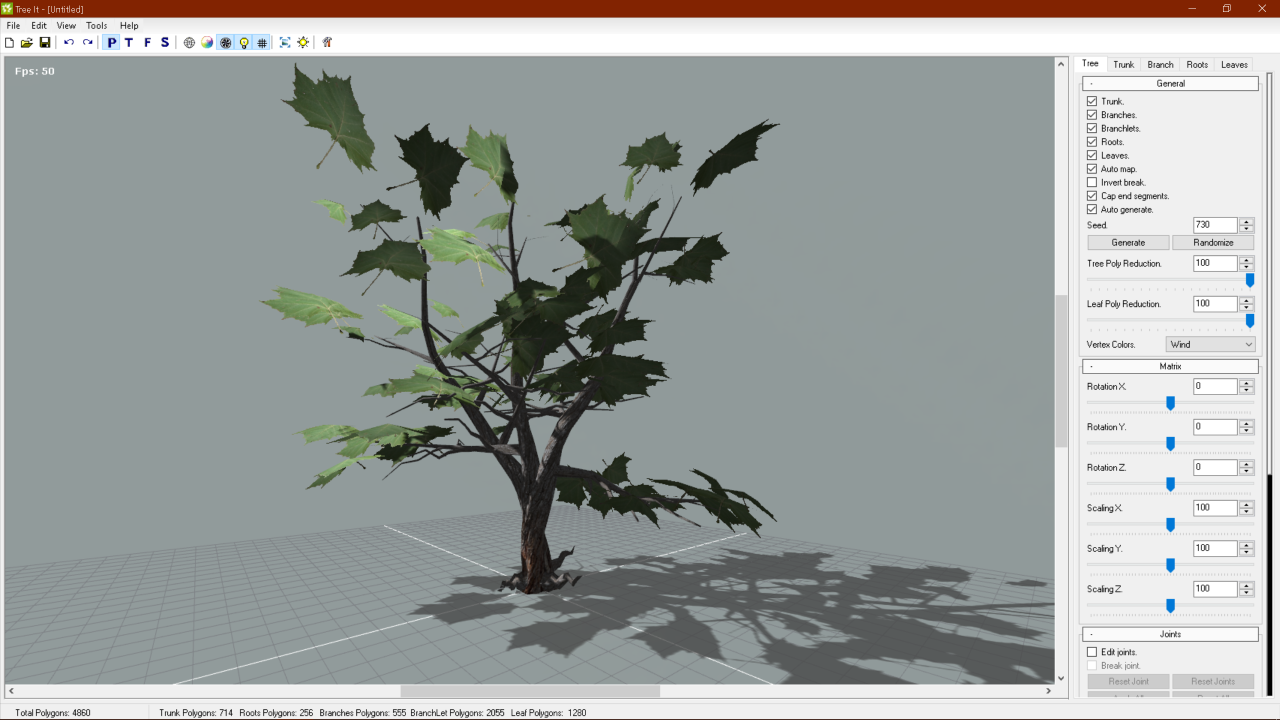Collapse the Matrix section header
1280x720 pixels.
[x=1170, y=367]
